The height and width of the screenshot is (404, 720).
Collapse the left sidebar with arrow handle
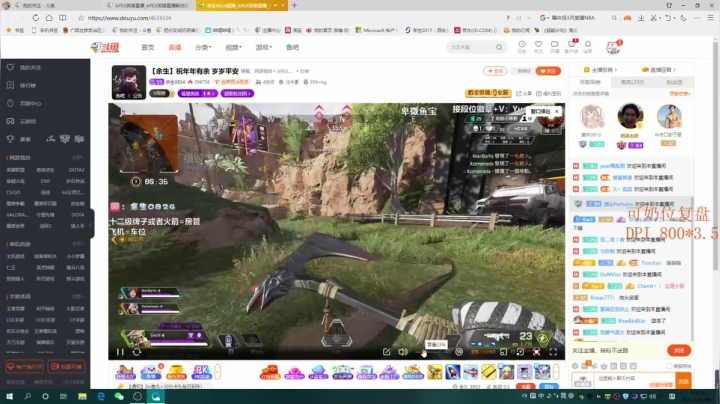coord(91,224)
